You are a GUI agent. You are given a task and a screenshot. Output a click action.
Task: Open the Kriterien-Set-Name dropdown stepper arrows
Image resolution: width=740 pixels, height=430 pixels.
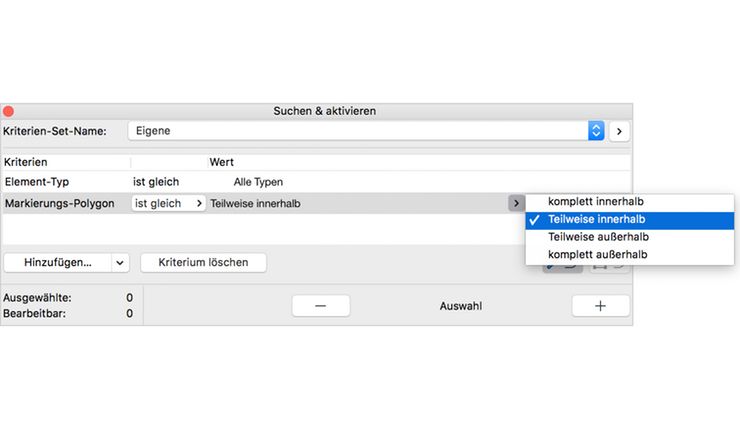(x=596, y=131)
